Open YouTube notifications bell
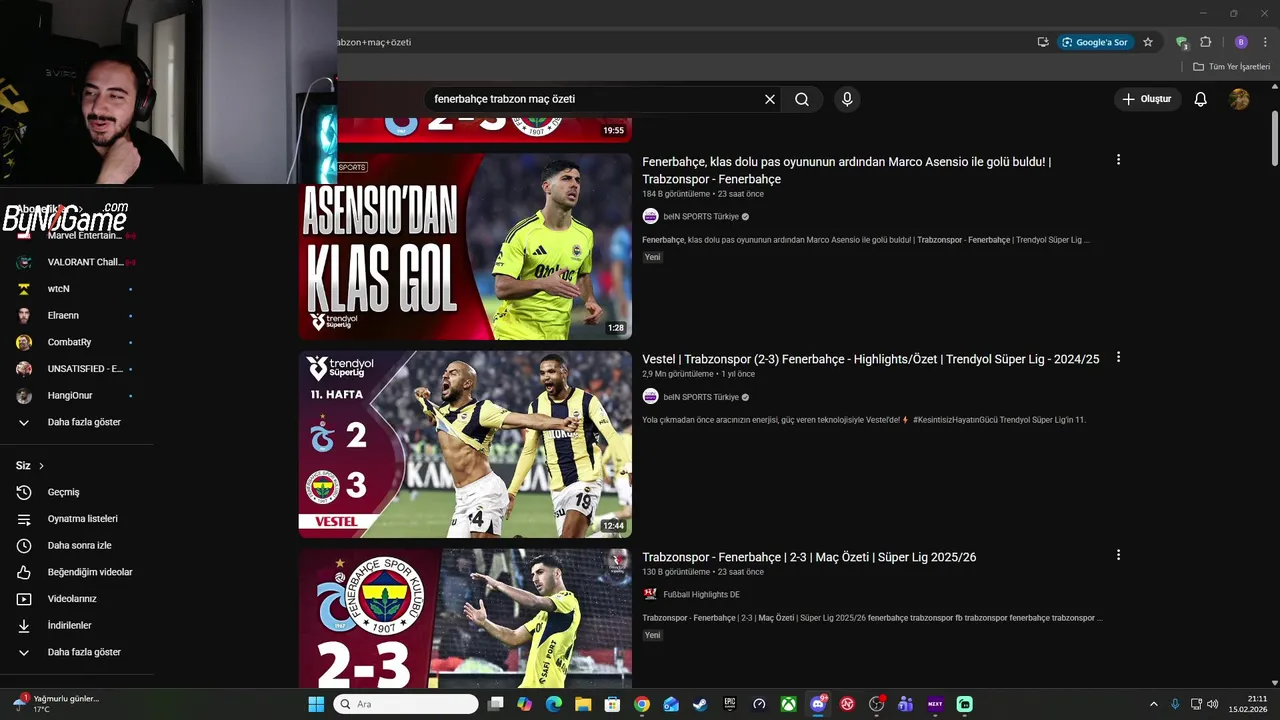Screen dimensions: 1280x720 click(1201, 99)
